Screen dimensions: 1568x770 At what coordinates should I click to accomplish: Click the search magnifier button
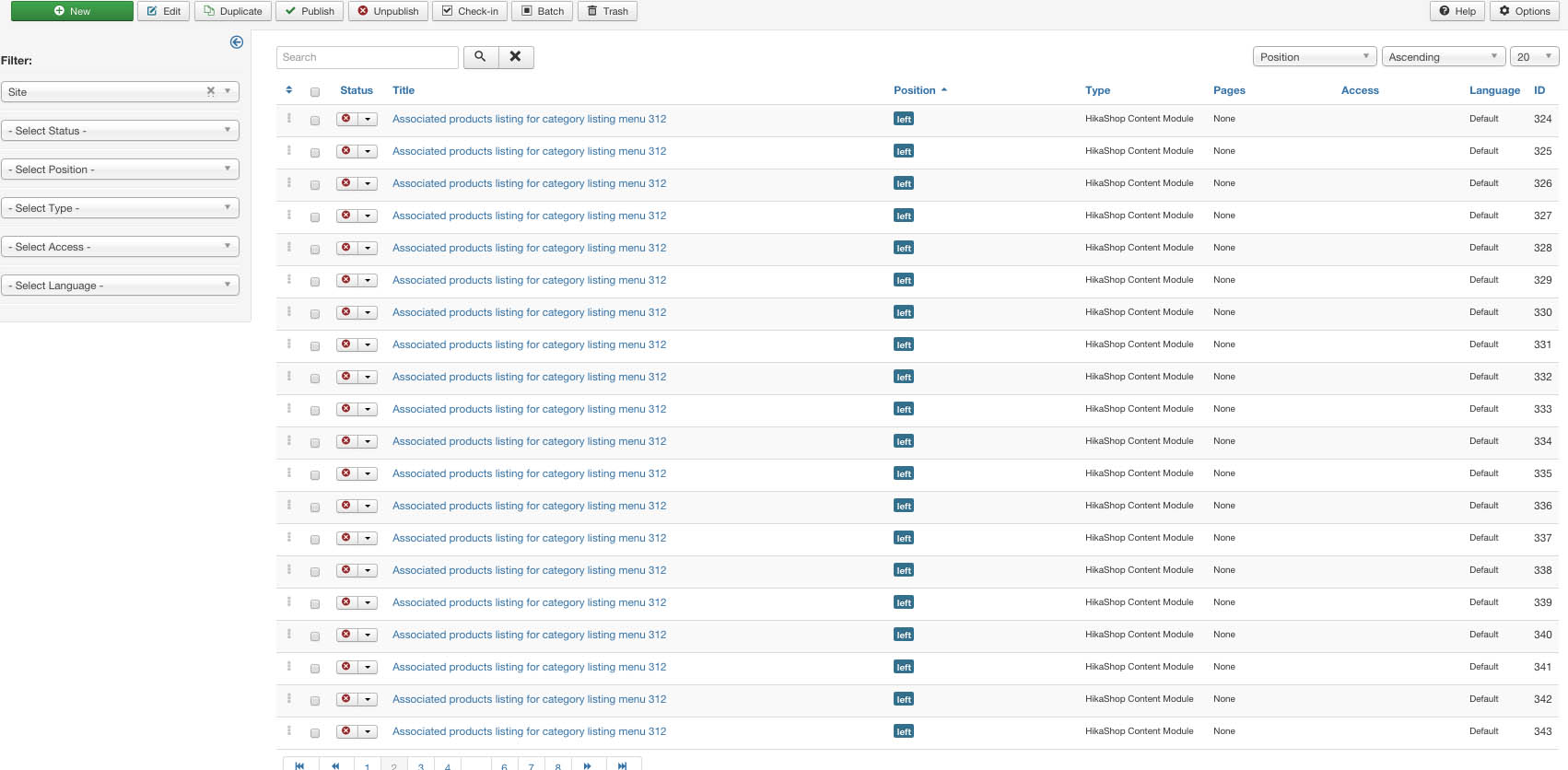coord(480,57)
